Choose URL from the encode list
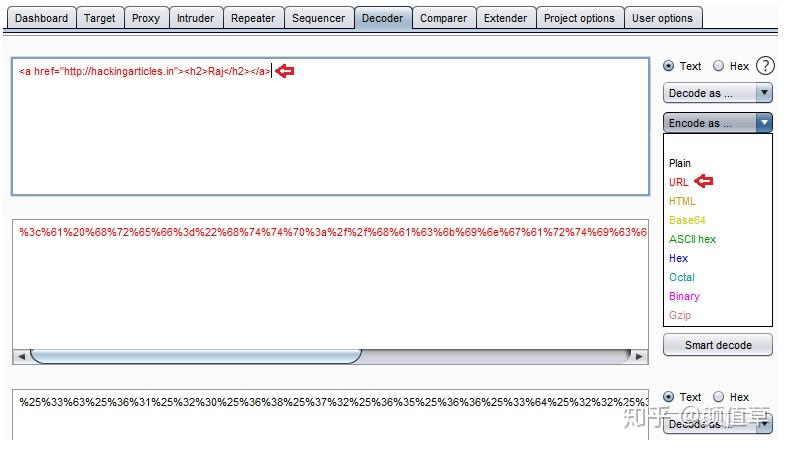Viewport: 790px width, 449px height. (x=678, y=182)
